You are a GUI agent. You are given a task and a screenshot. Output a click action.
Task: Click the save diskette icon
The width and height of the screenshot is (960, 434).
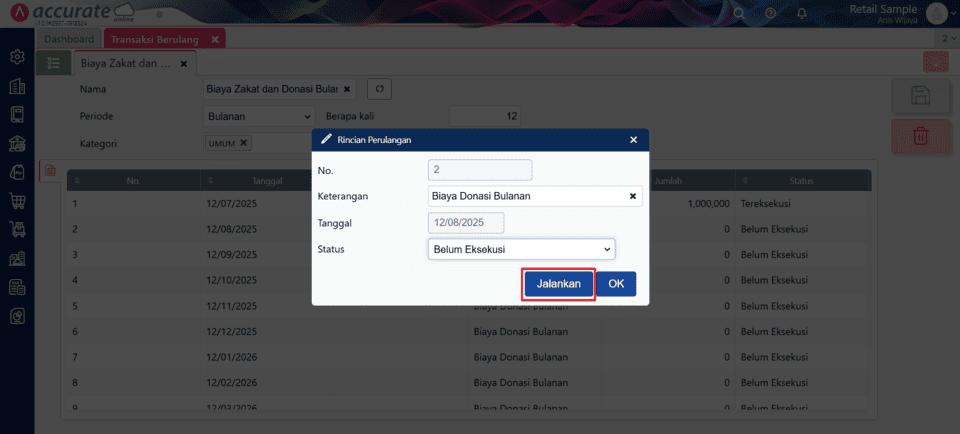[x=921, y=95]
